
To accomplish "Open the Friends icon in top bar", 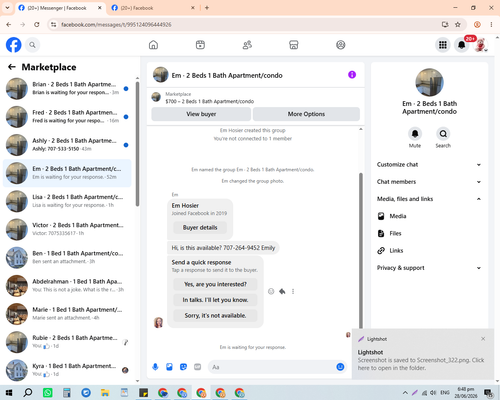I will pyautogui.click(x=247, y=45).
